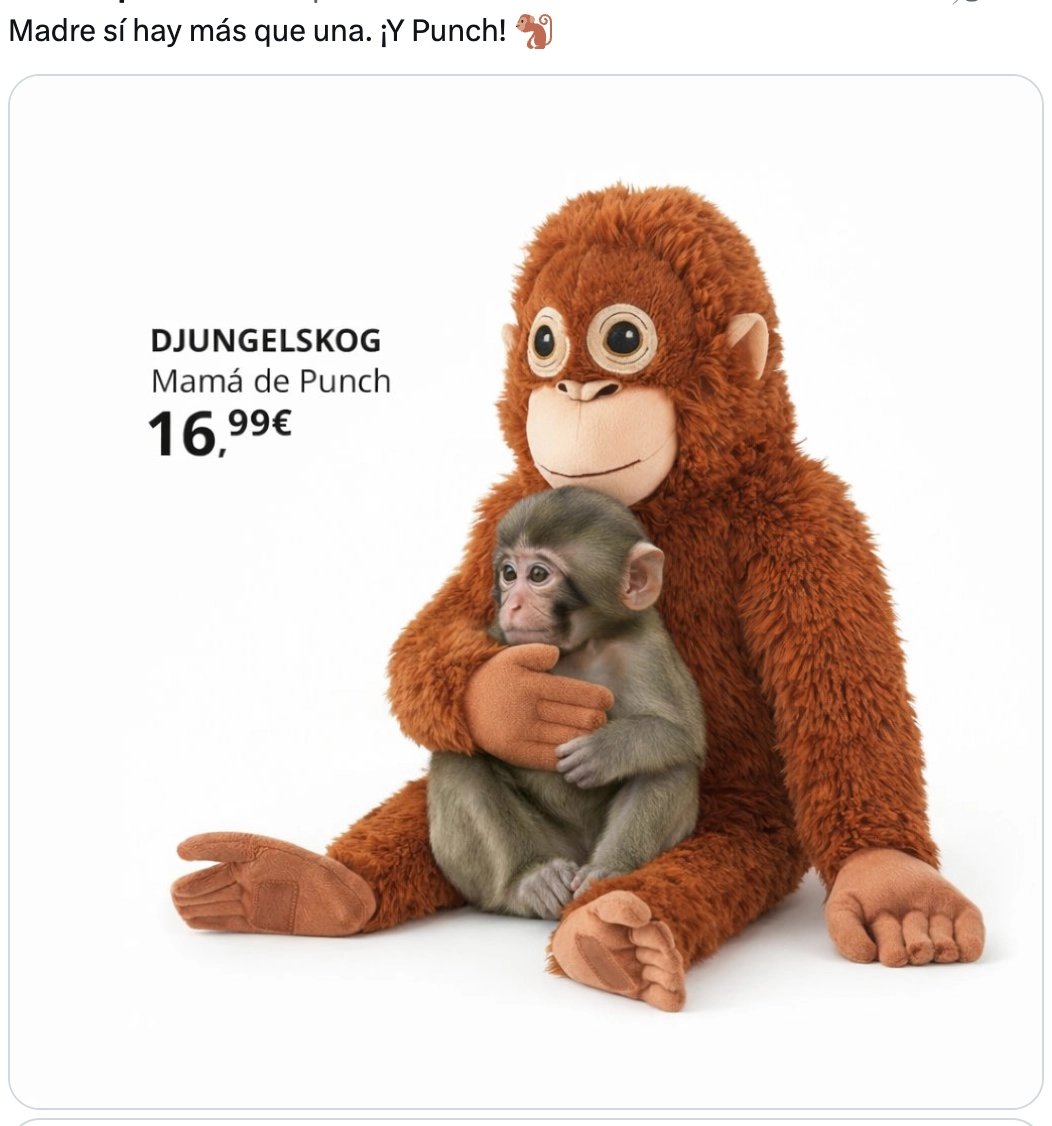Click the orangutan's smiling beige muzzle
The image size is (1052, 1126).
click(x=601, y=438)
